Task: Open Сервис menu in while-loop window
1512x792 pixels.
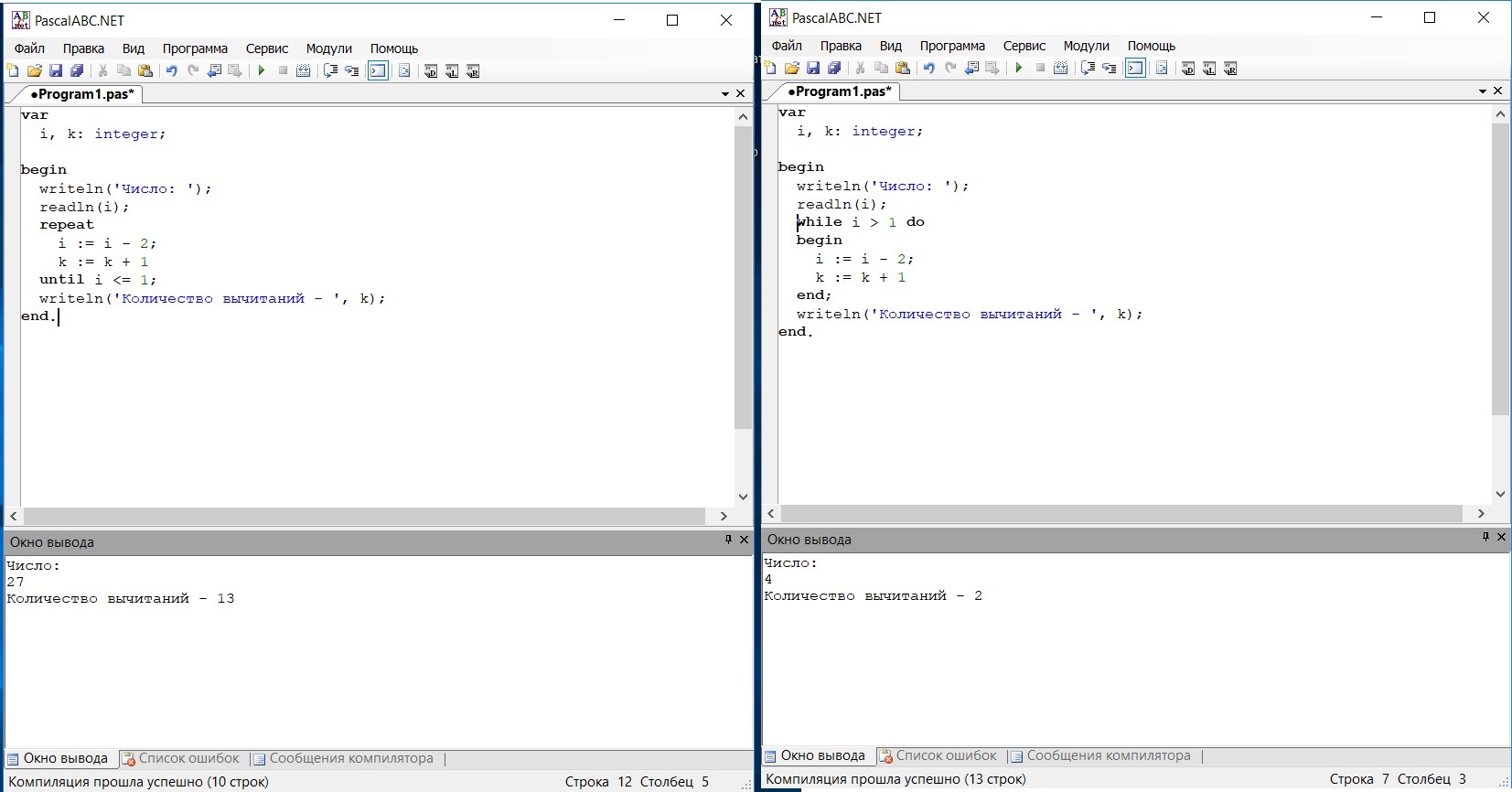Action: [1024, 46]
